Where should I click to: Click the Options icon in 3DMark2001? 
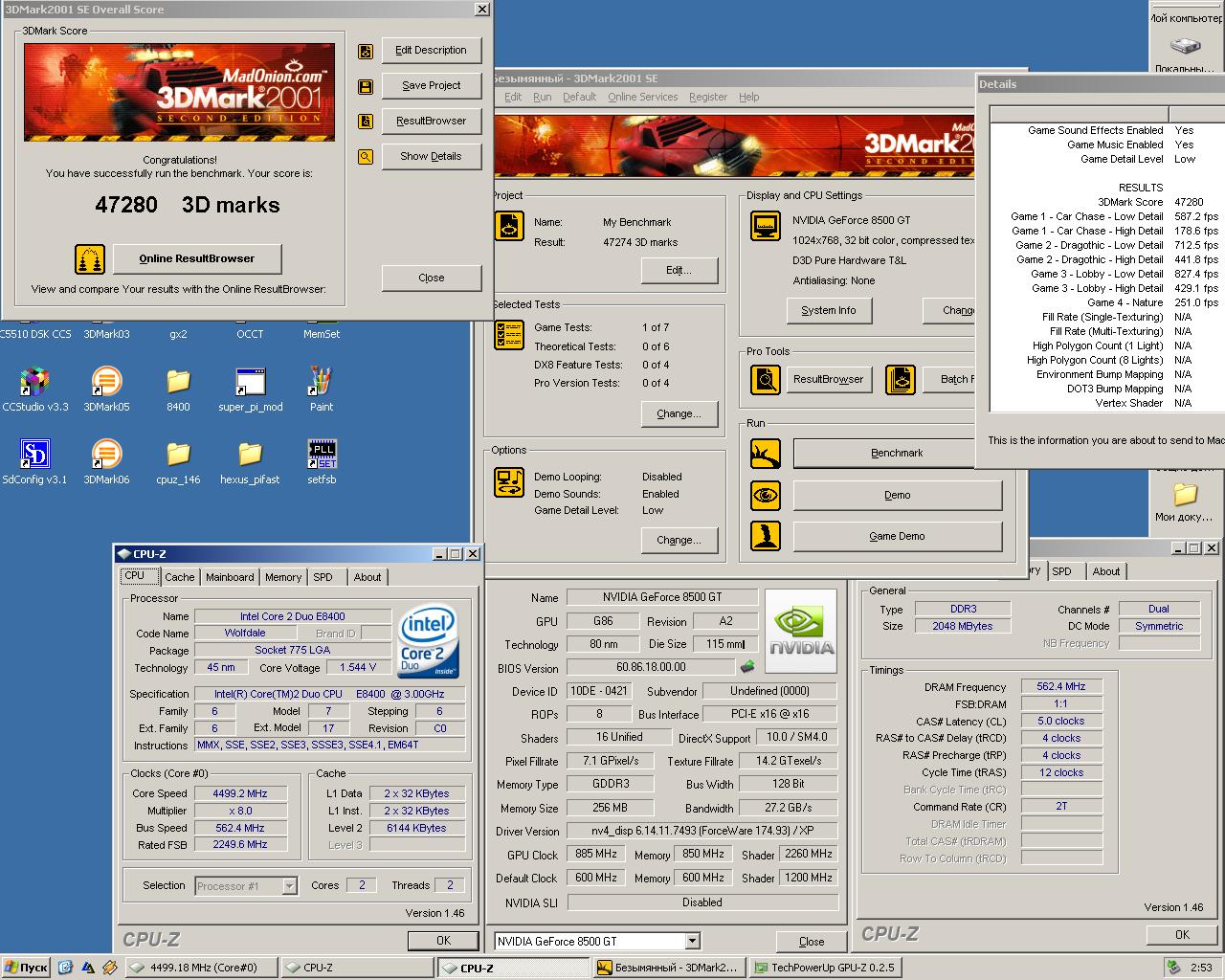[x=509, y=481]
